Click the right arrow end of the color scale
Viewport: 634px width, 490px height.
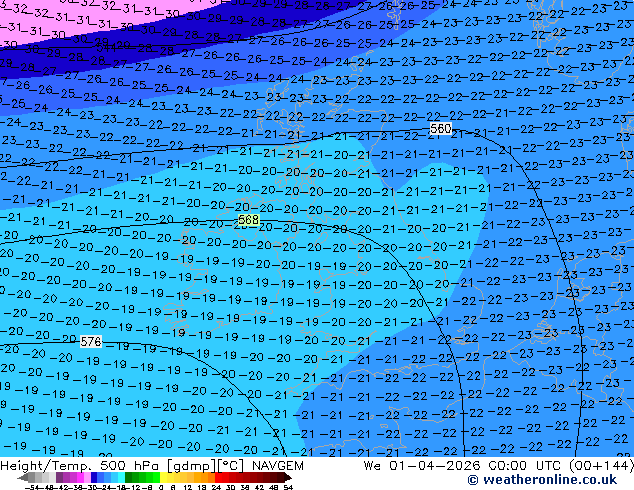pos(288,477)
